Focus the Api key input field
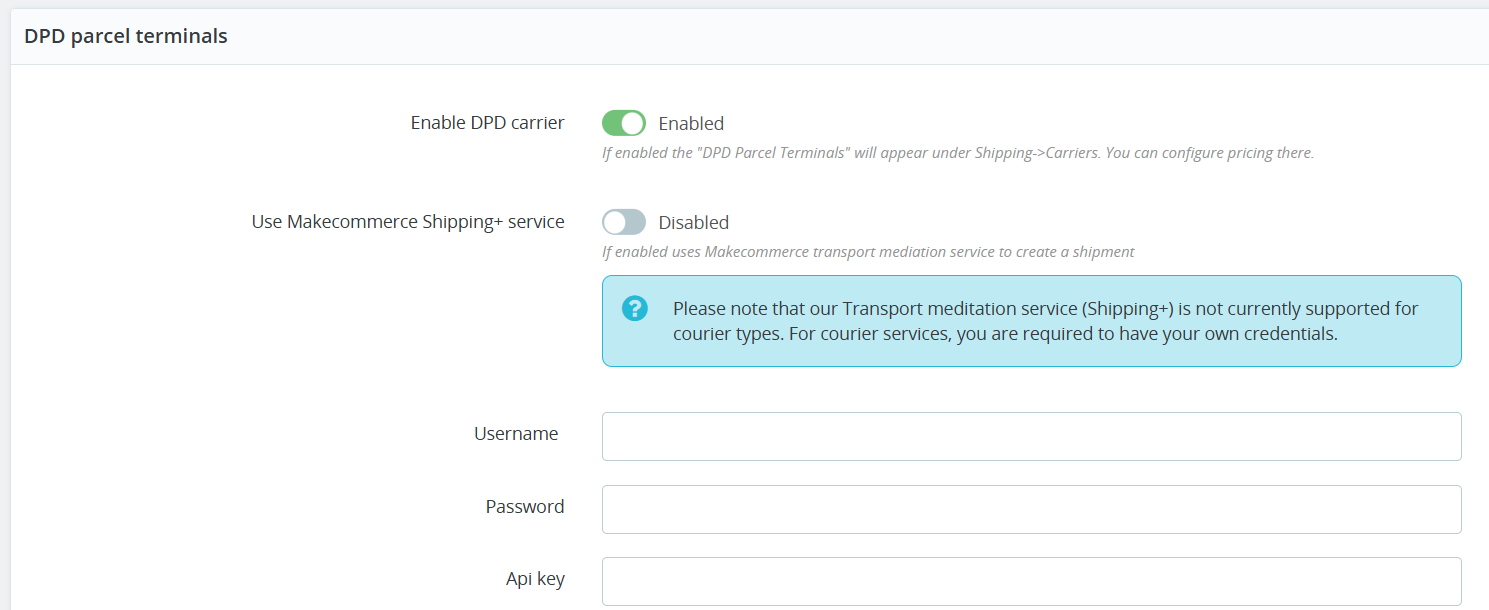Image resolution: width=1489 pixels, height=610 pixels. (x=1031, y=581)
